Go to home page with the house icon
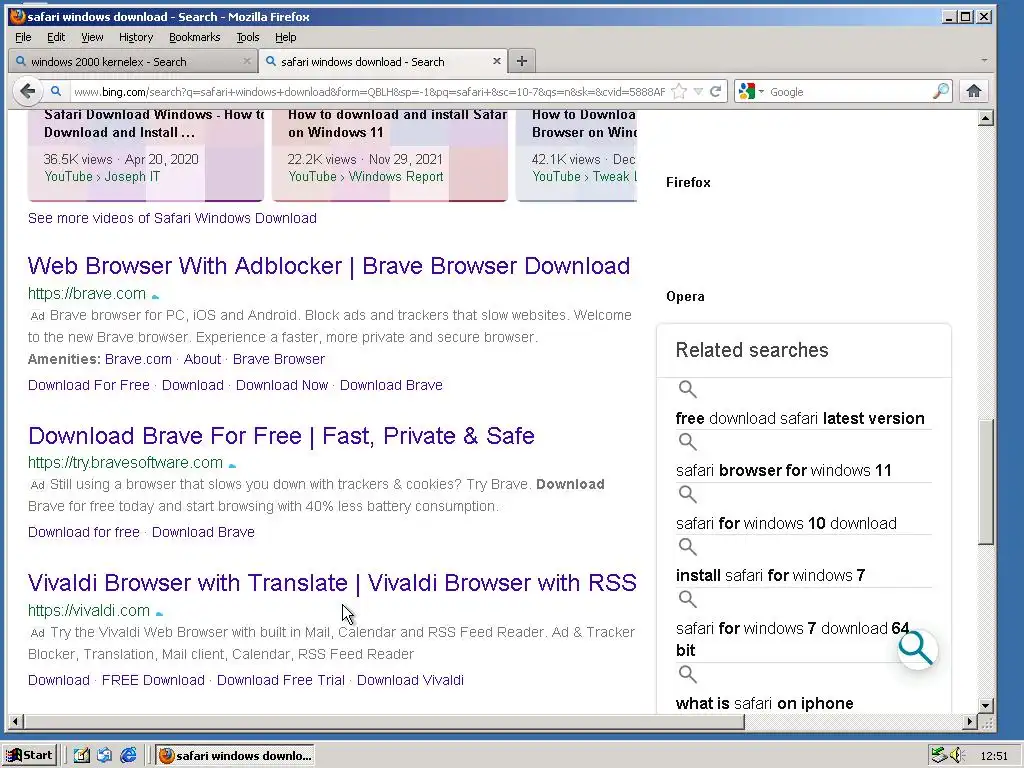The height and width of the screenshot is (768, 1024). tap(974, 91)
